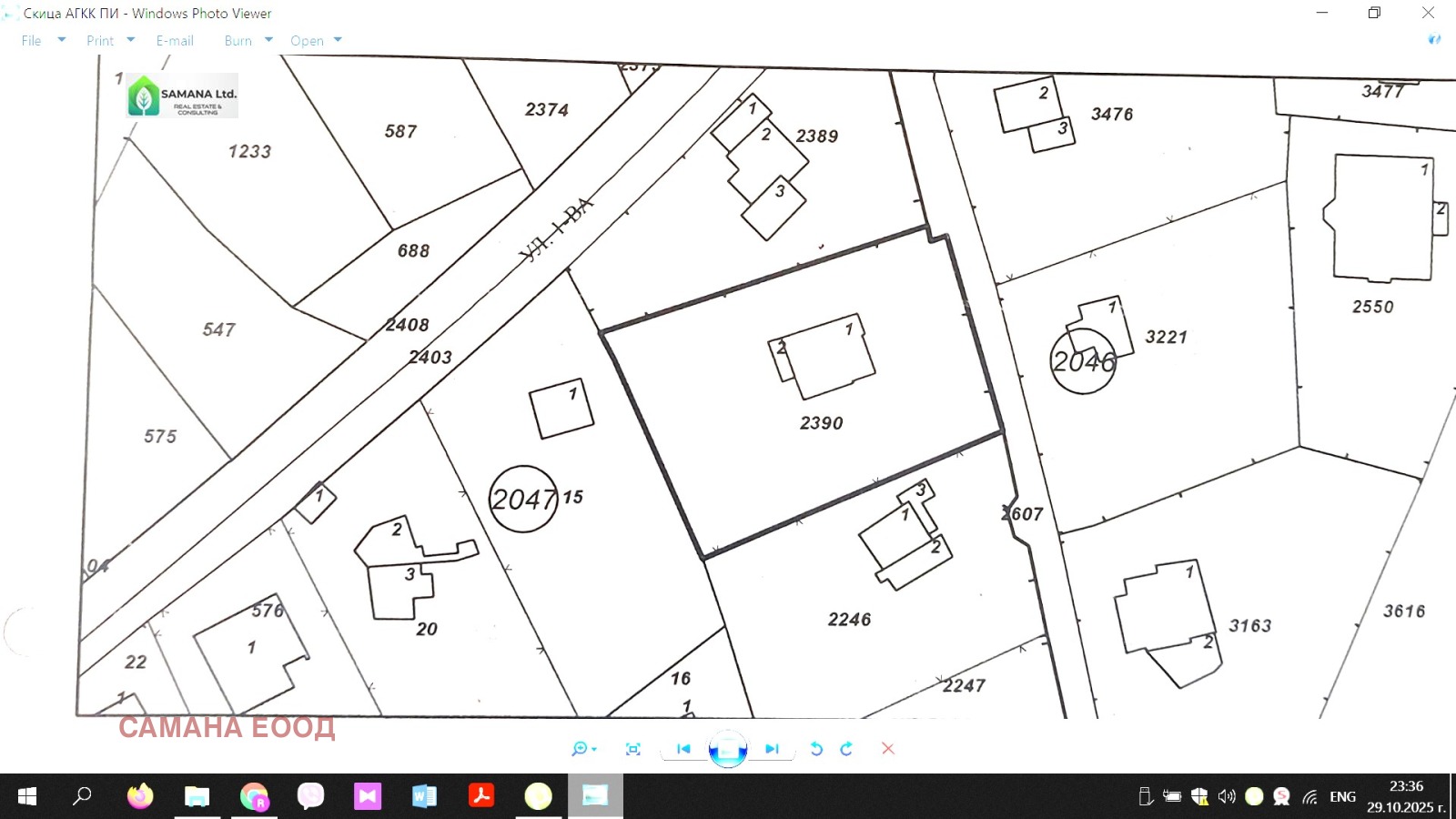Delete the current image with red X
This screenshot has height=819, width=1456.
[x=888, y=749]
